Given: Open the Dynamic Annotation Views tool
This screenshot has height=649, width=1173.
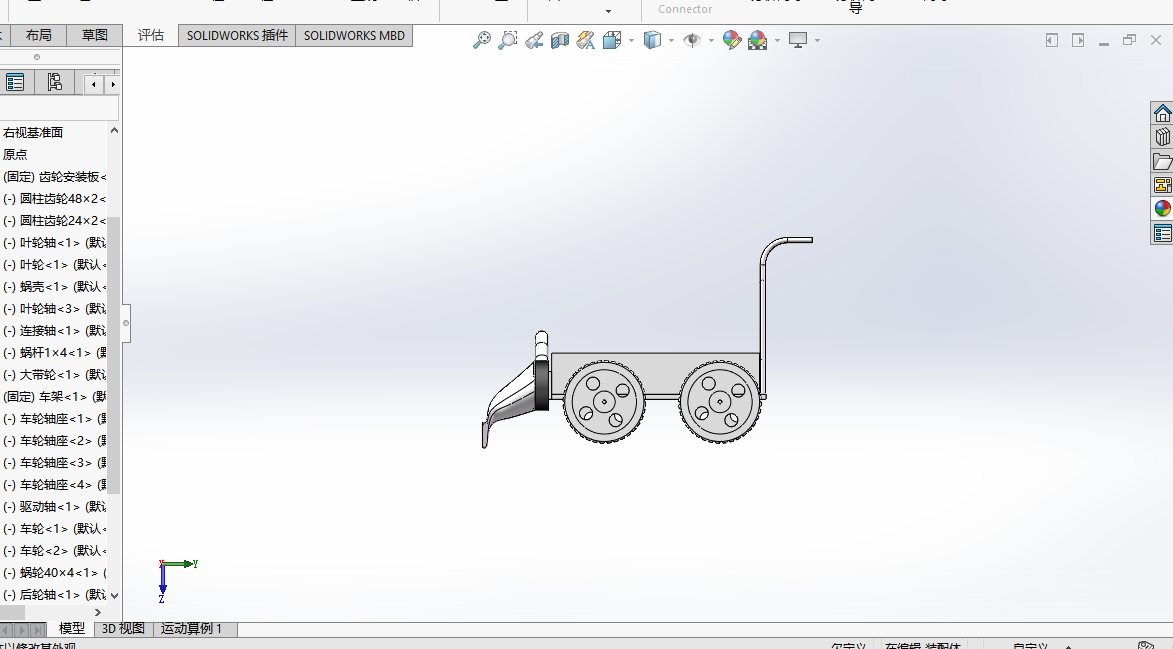Looking at the screenshot, I should pyautogui.click(x=586, y=40).
